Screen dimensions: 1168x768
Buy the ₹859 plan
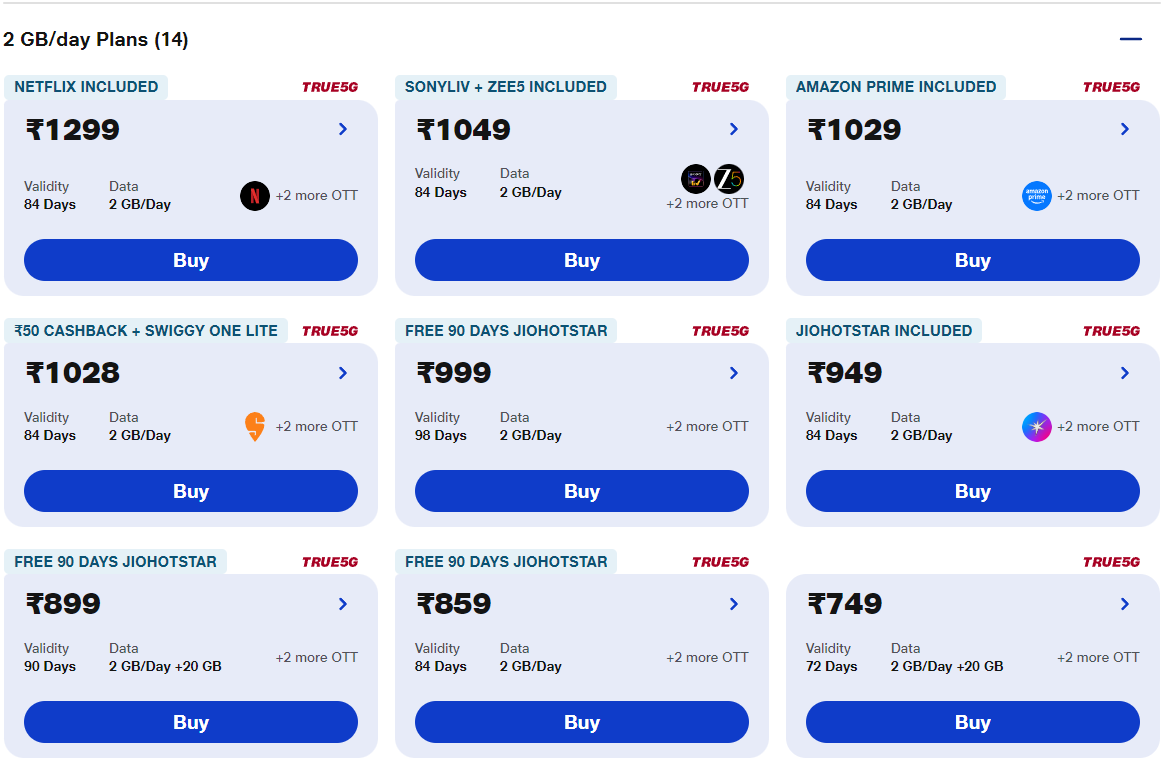pos(582,722)
